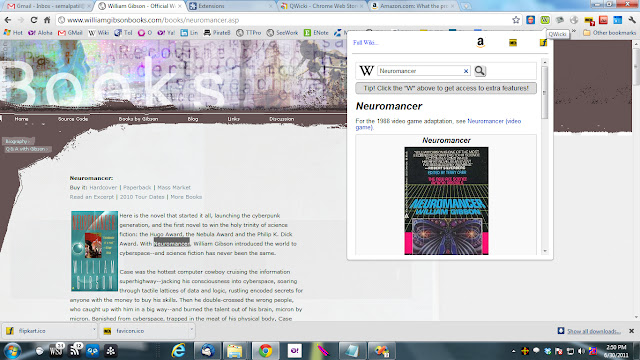The image size is (640, 360).
Task: Bookmark this page with the star icon
Action: click(x=516, y=20)
